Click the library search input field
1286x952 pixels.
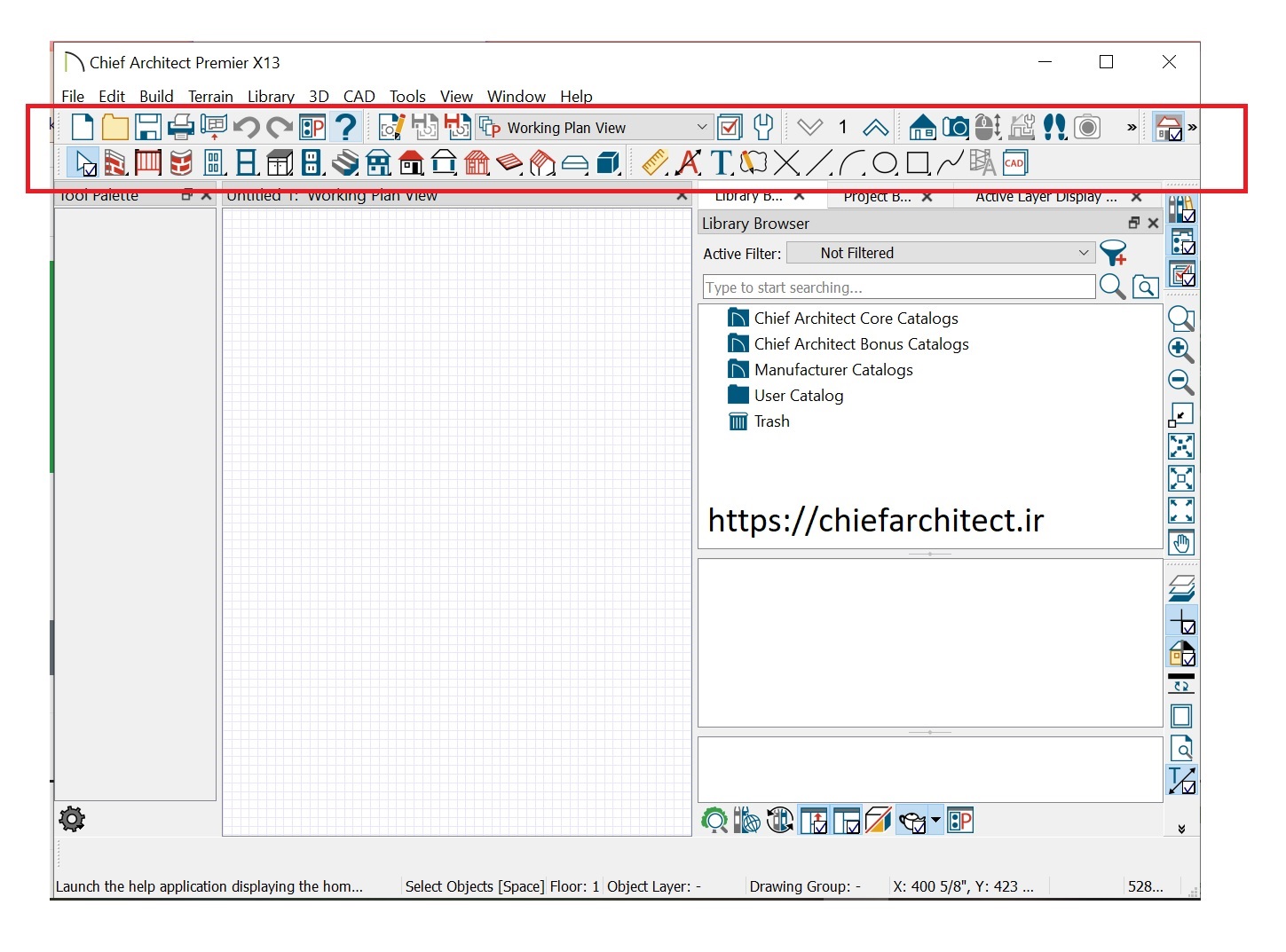point(898,287)
